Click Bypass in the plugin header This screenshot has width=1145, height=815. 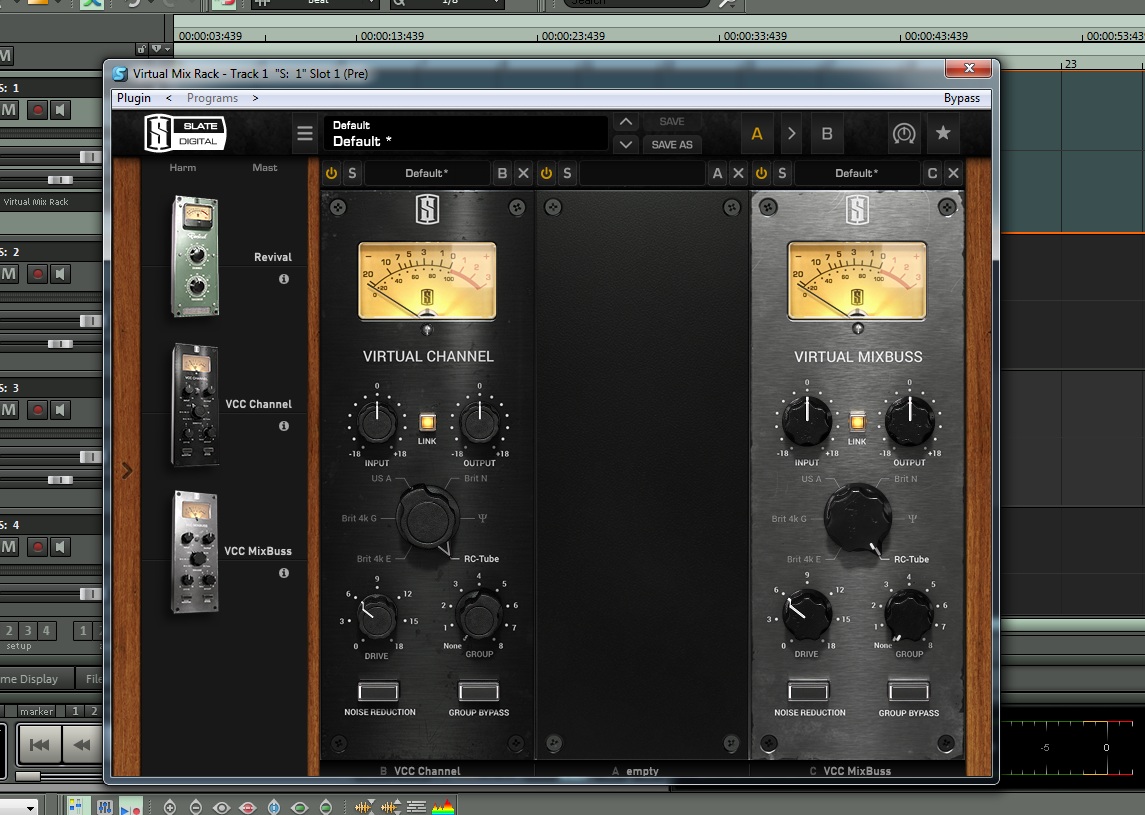point(962,98)
